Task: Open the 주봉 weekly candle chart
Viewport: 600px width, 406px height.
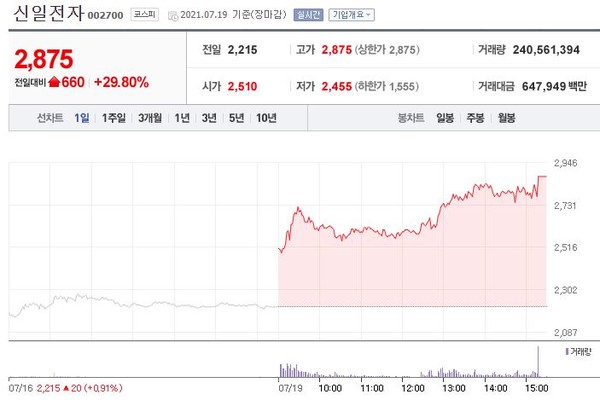Action: pos(476,118)
